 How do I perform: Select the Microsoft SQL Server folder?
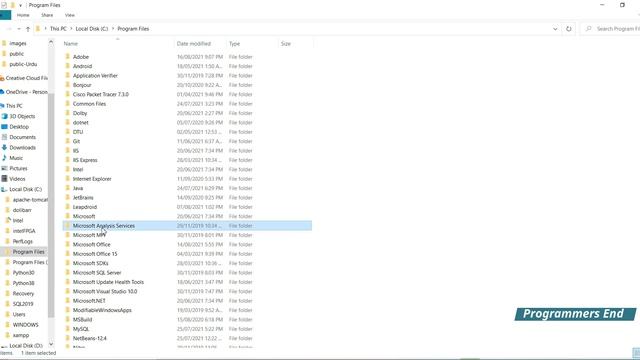[x=97, y=273]
